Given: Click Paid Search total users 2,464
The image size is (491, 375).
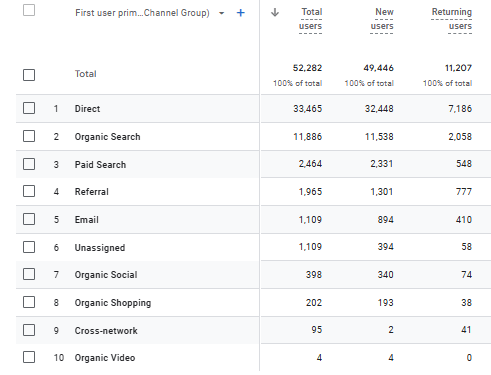Looking at the screenshot, I should pos(310,164).
